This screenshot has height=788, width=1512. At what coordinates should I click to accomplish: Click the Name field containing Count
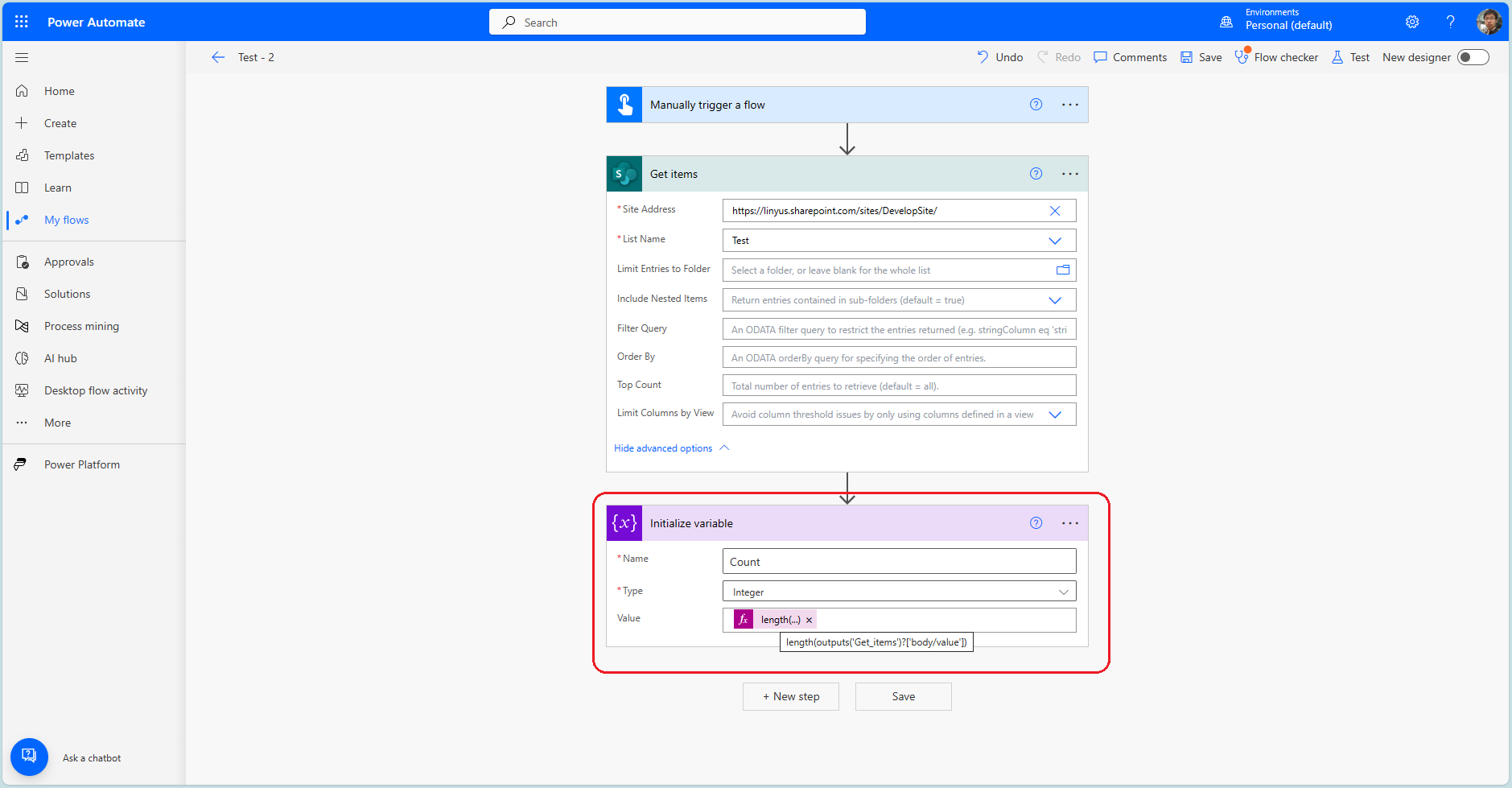pyautogui.click(x=900, y=561)
